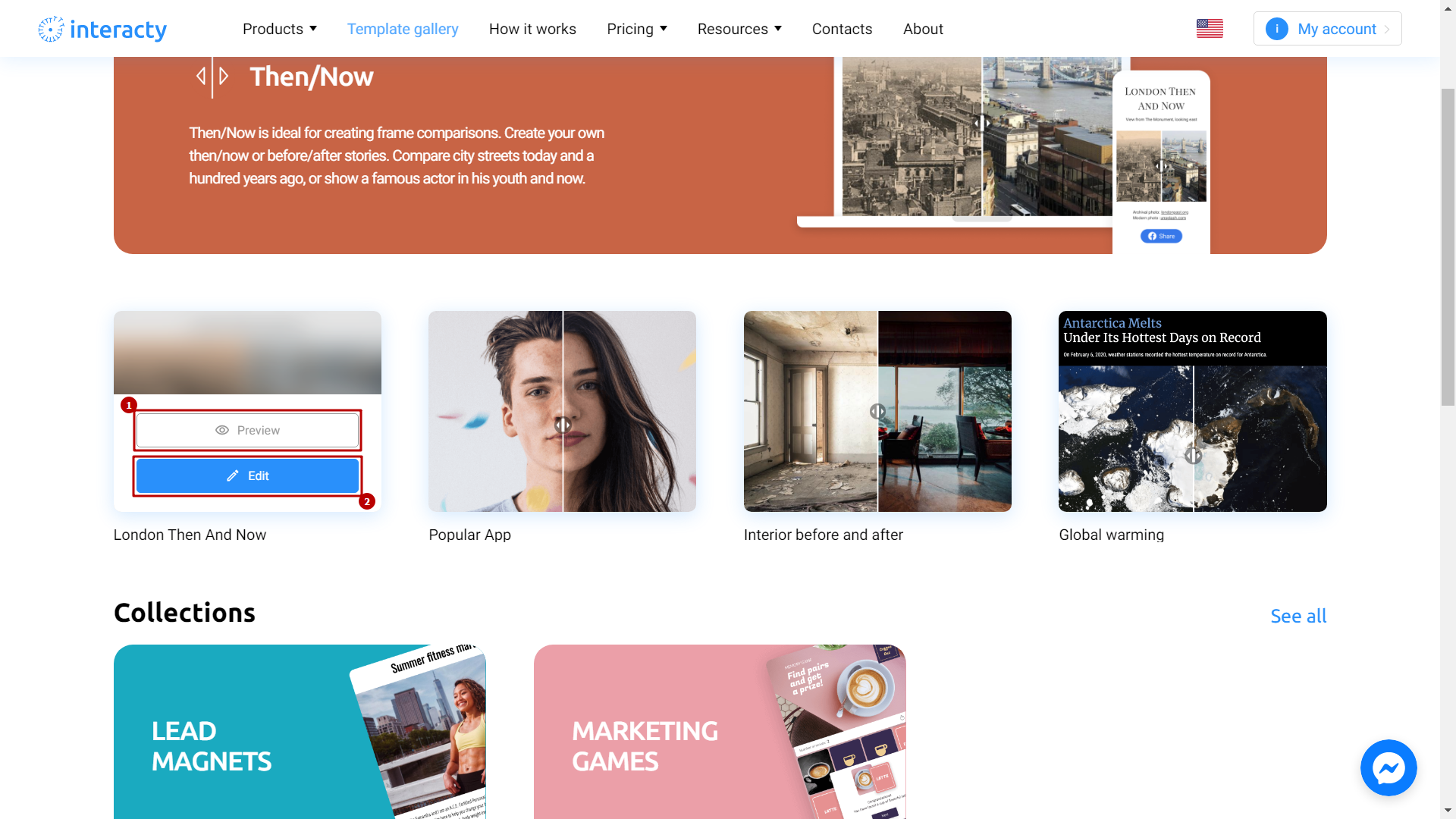Click the Messenger chat bubble icon

pyautogui.click(x=1389, y=768)
